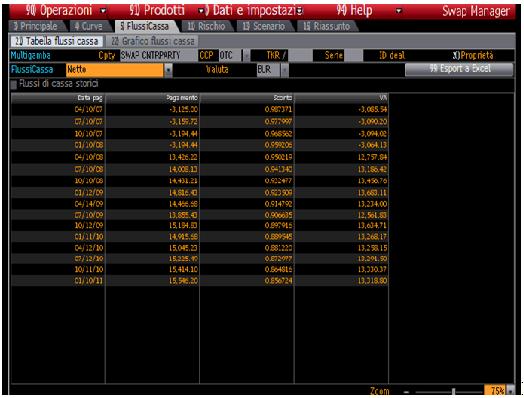The image size is (524, 398).
Task: Expand the FlussiCassa Netto dropdown
Action: tap(168, 70)
